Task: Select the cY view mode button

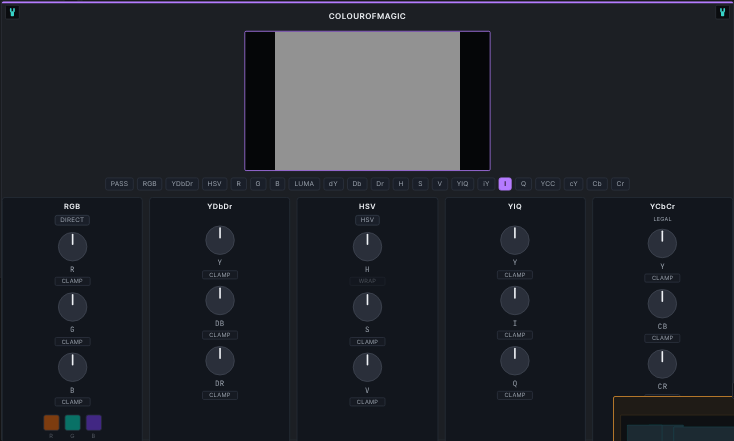Action: tap(573, 184)
